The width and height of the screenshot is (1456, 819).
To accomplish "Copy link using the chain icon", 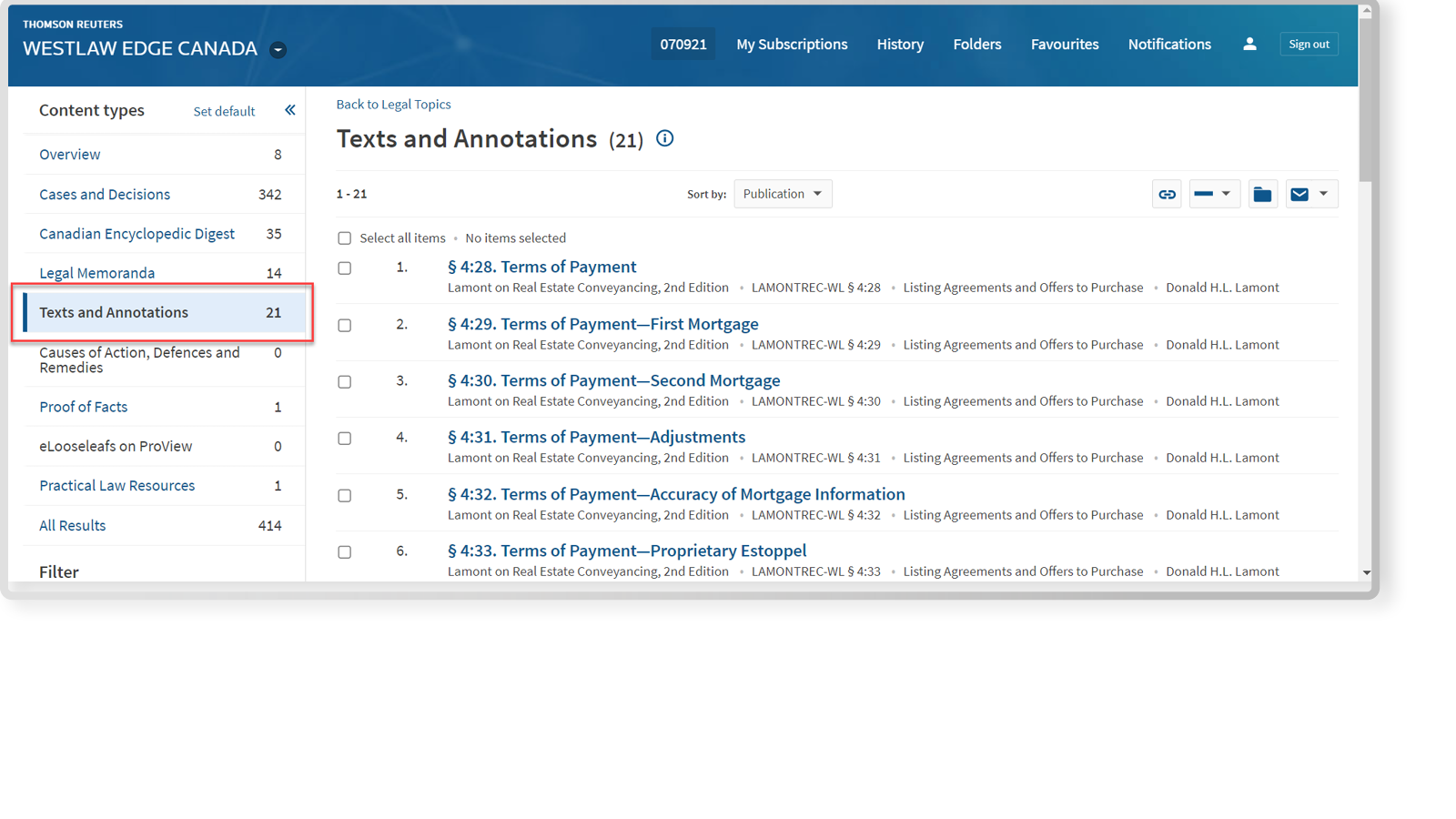I will [1167, 194].
